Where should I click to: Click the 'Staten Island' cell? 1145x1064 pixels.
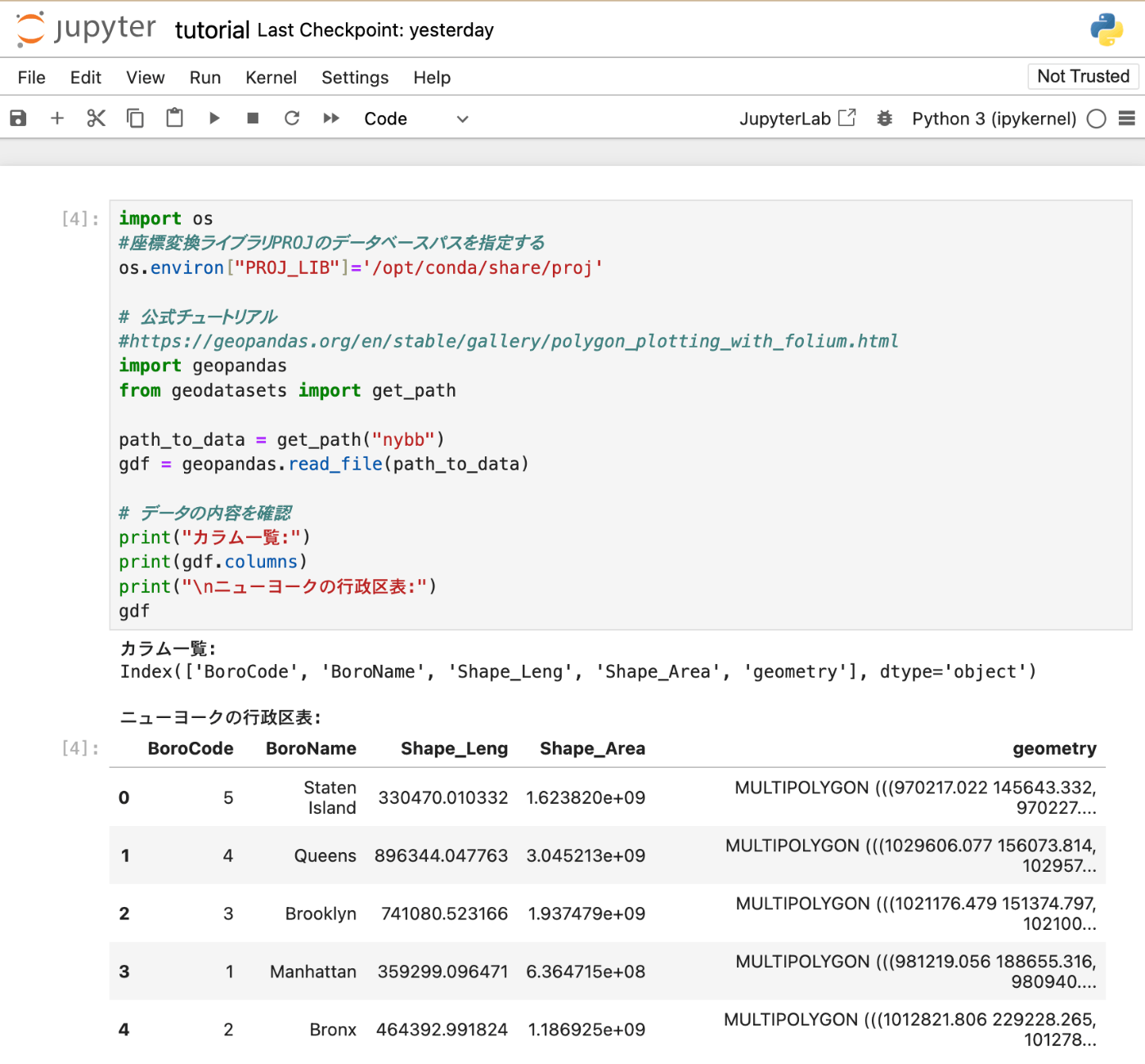coord(330,797)
